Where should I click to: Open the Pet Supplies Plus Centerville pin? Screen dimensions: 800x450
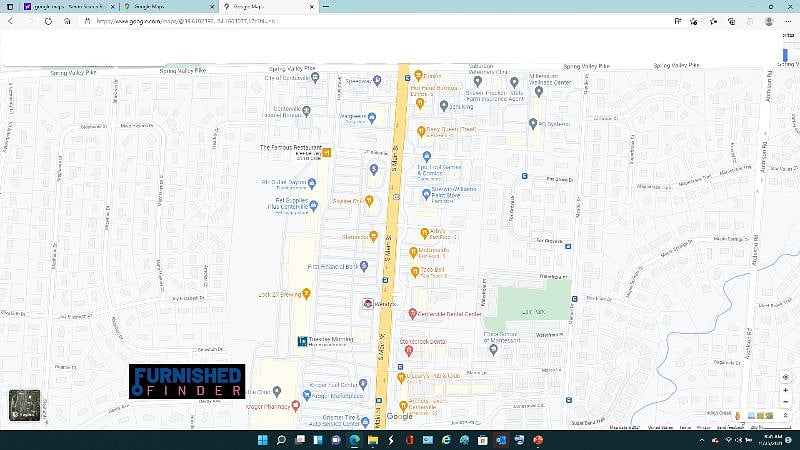tap(313, 206)
